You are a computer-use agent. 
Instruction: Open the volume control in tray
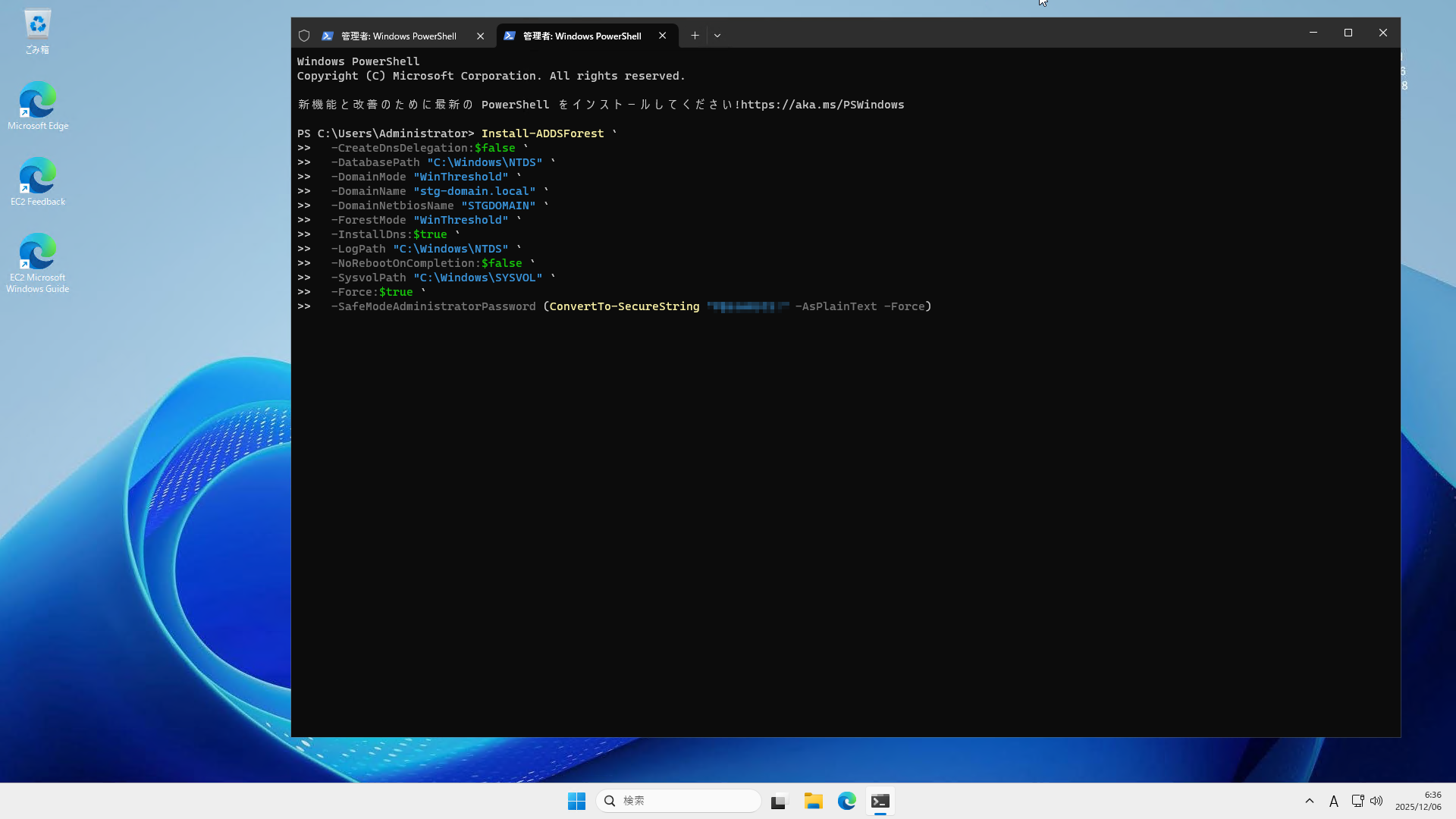(1376, 801)
